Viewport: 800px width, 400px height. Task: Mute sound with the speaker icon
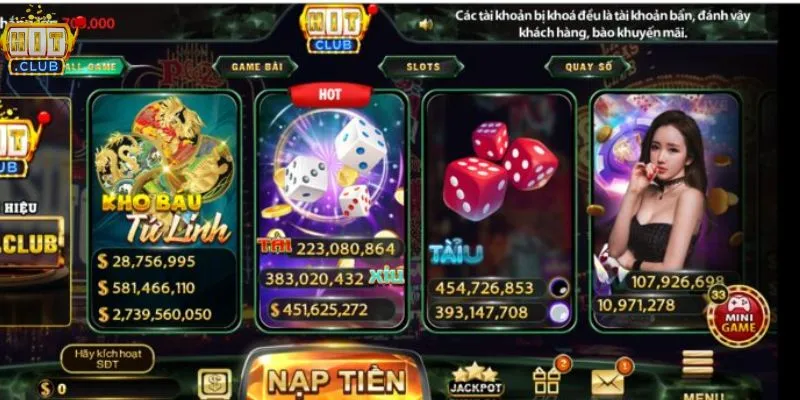coord(426,24)
